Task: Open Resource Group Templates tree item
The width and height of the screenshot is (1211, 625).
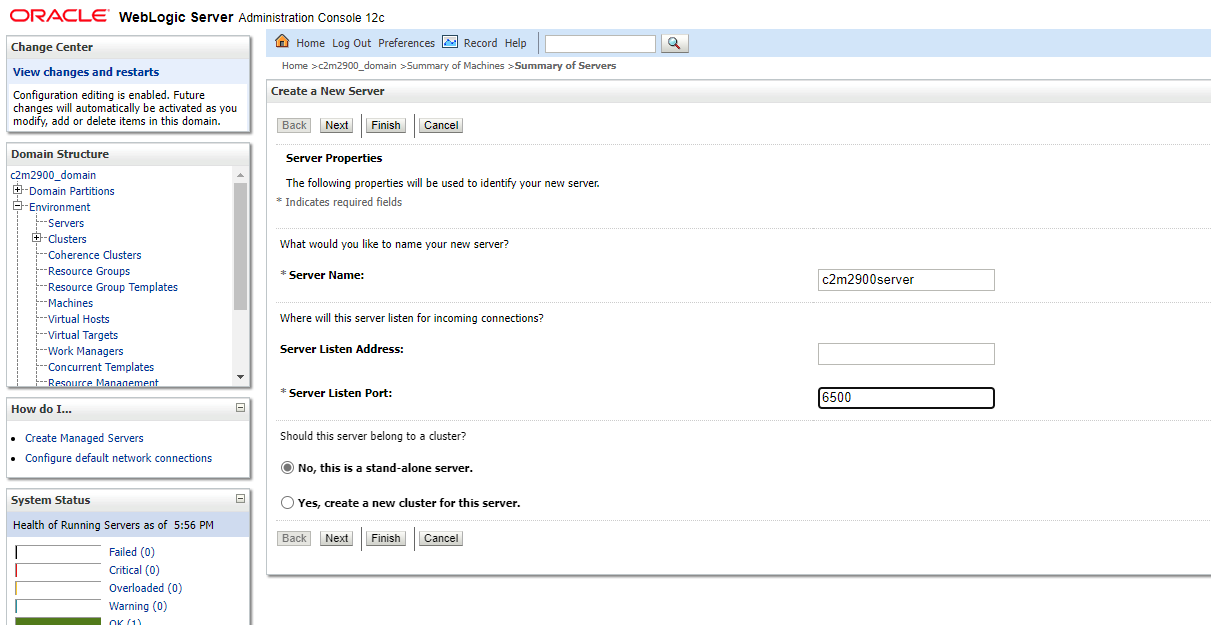Action: click(113, 287)
